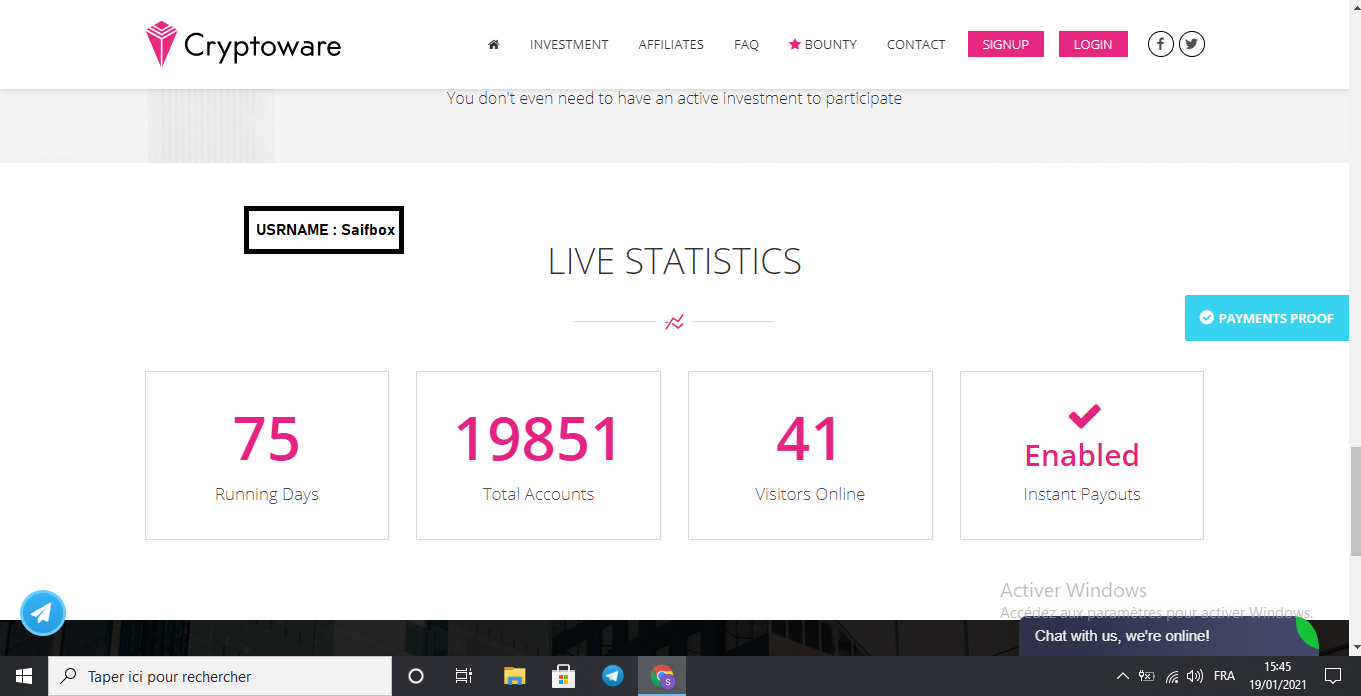Click the FRA input language indicator
1361x696 pixels.
click(1224, 676)
